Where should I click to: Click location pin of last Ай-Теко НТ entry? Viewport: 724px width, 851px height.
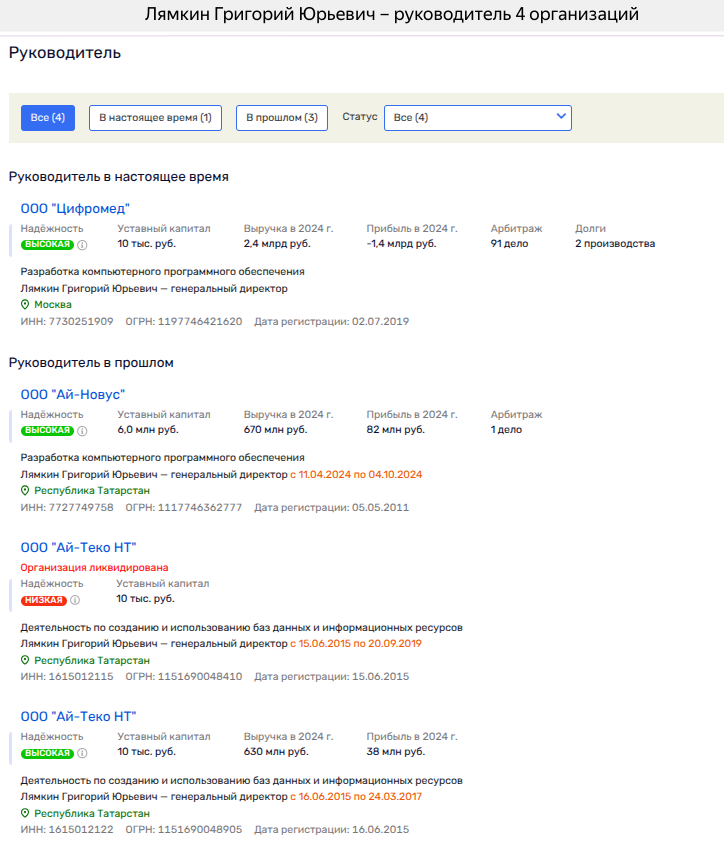pos(25,813)
